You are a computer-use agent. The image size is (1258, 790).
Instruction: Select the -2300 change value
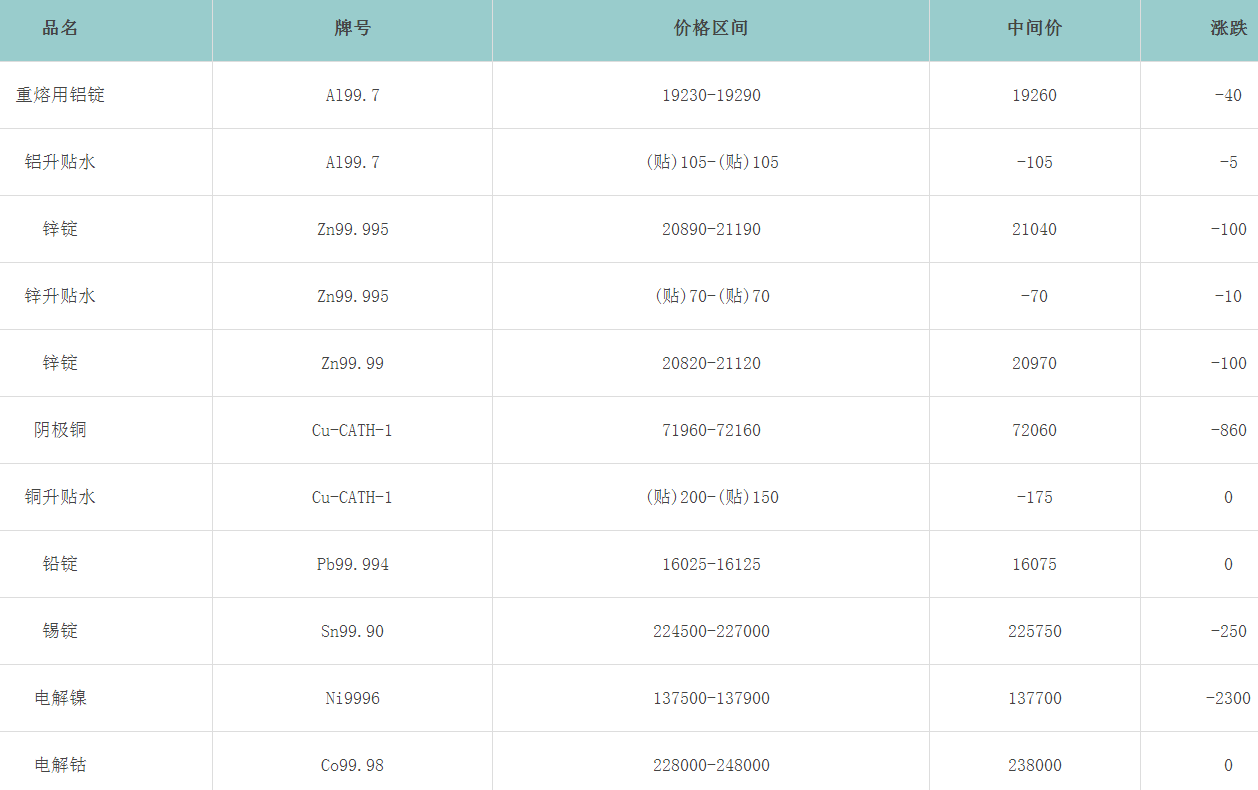pos(1228,698)
